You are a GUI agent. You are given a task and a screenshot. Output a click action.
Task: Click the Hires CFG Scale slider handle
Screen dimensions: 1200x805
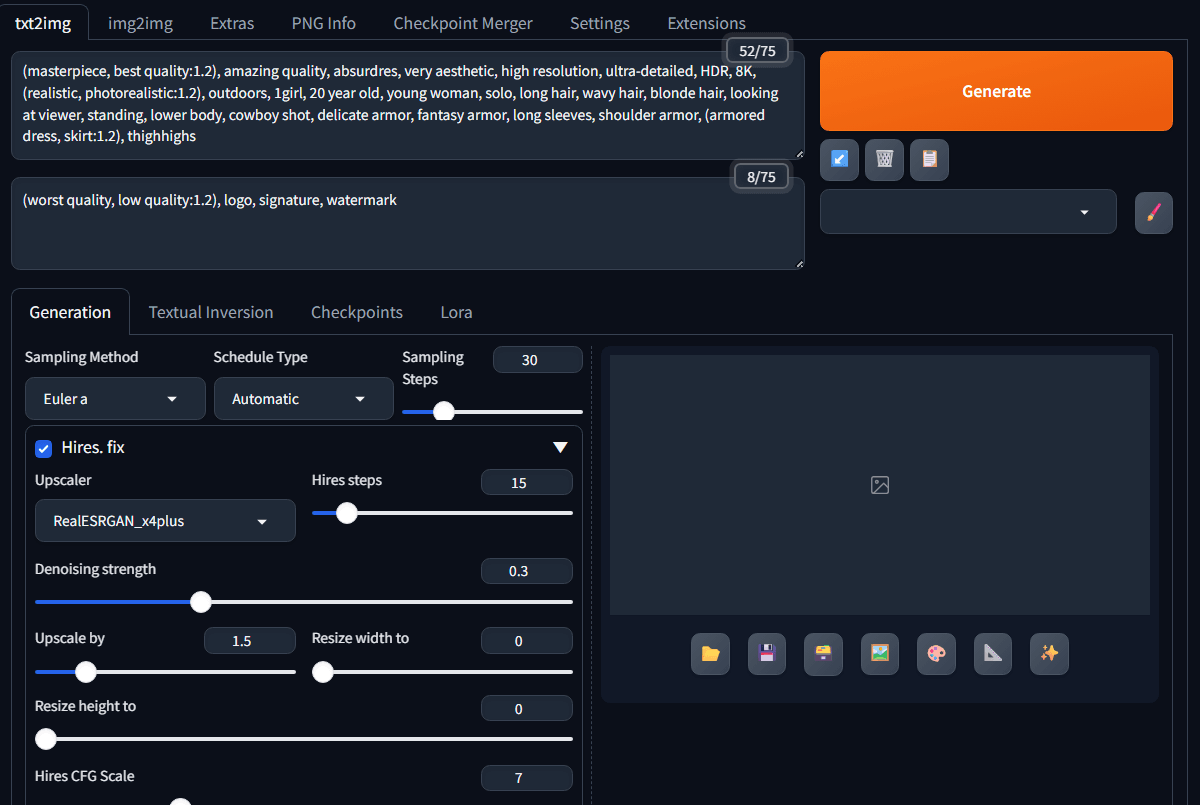[180, 802]
